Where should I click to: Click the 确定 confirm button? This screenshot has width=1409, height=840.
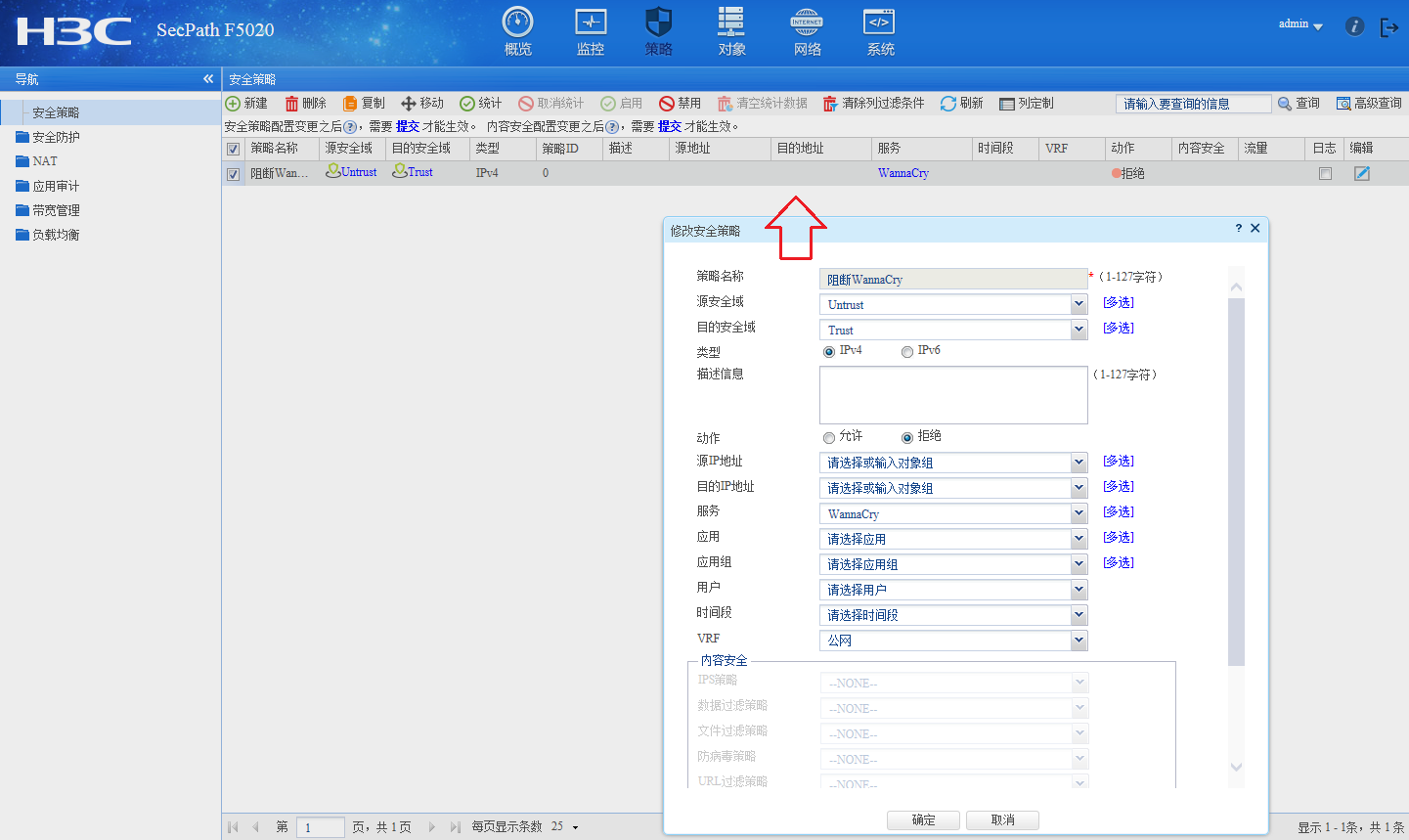point(923,820)
